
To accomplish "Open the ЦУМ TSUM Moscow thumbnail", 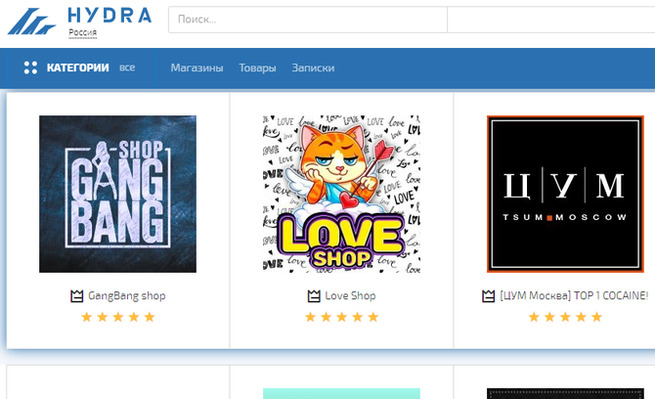I will tap(565, 194).
